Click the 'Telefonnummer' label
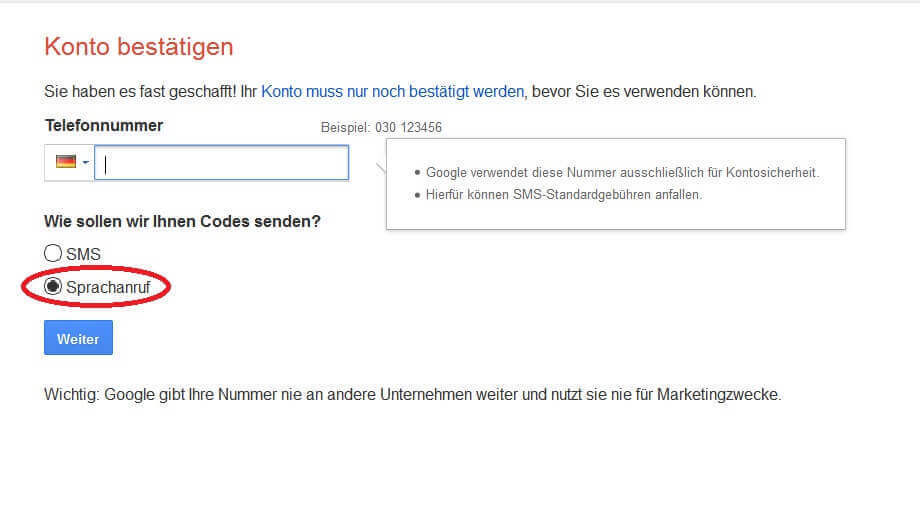The image size is (920, 526). pyautogui.click(x=104, y=126)
